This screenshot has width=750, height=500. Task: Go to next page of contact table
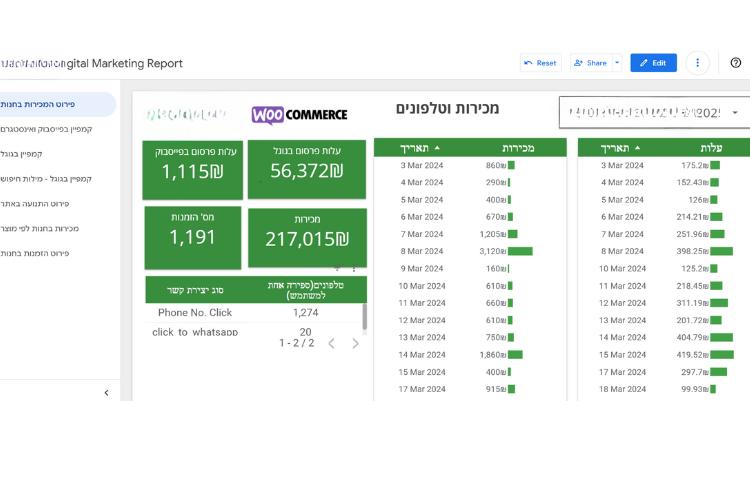pyautogui.click(x=355, y=344)
